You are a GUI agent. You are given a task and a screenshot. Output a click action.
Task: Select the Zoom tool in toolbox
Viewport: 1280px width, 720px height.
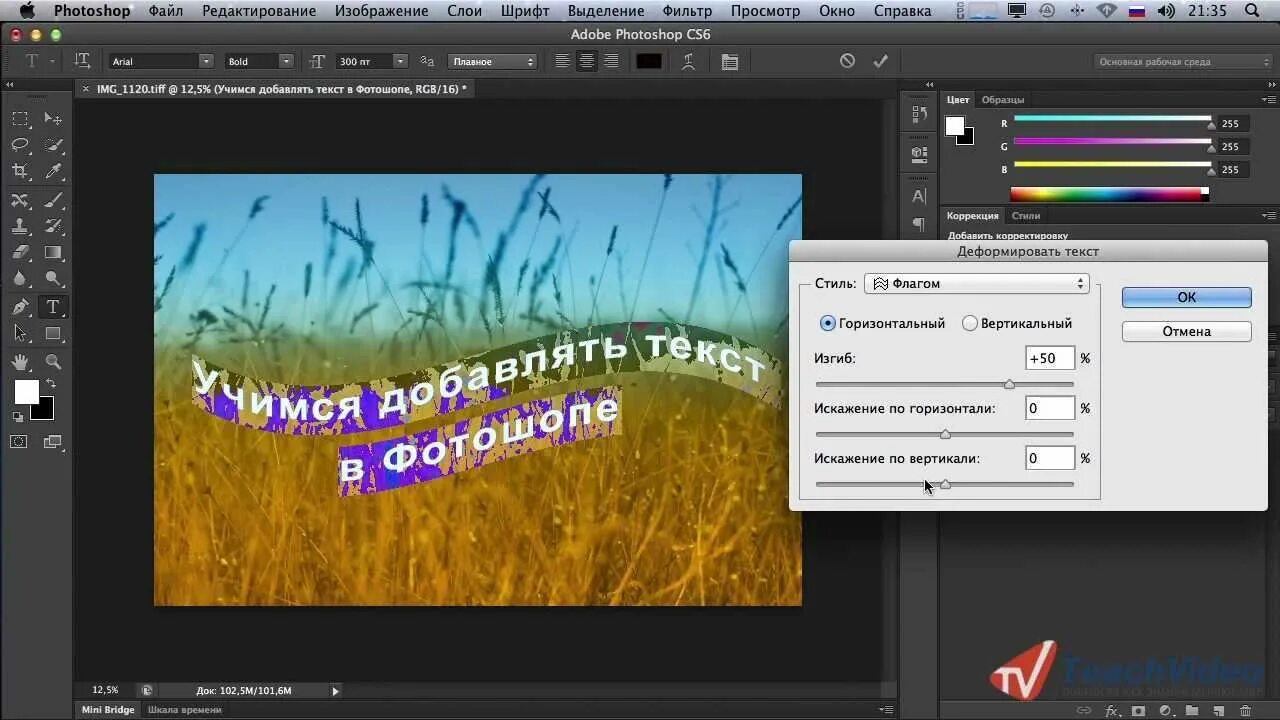click(x=54, y=362)
